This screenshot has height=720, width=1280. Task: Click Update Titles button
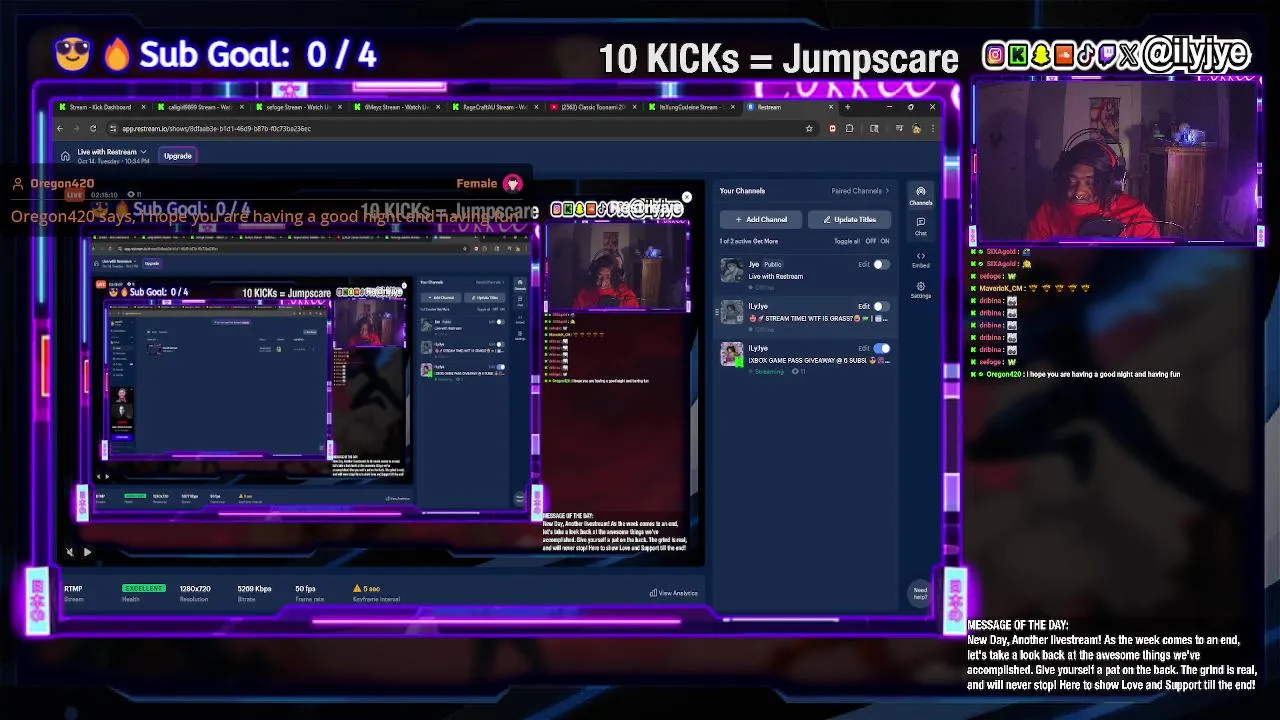(849, 219)
